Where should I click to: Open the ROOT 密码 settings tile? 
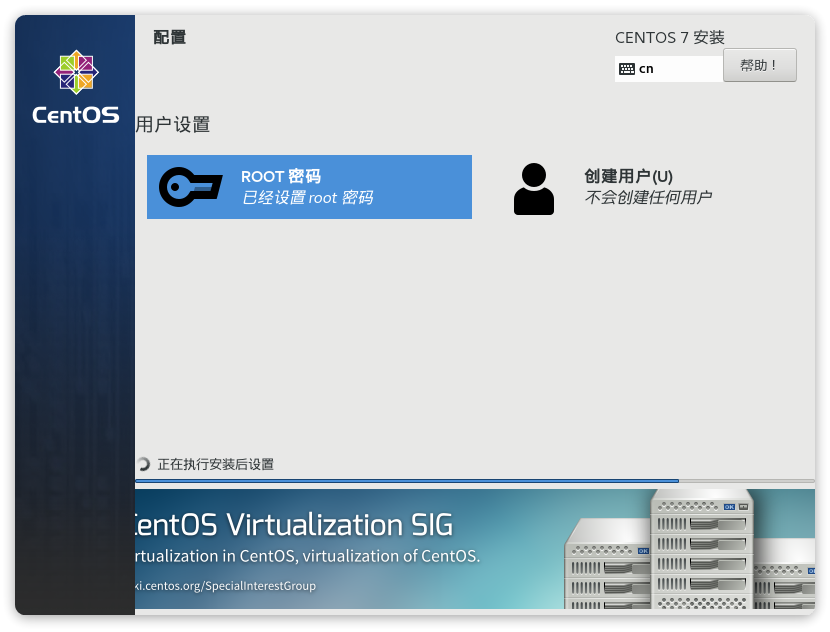pos(309,187)
